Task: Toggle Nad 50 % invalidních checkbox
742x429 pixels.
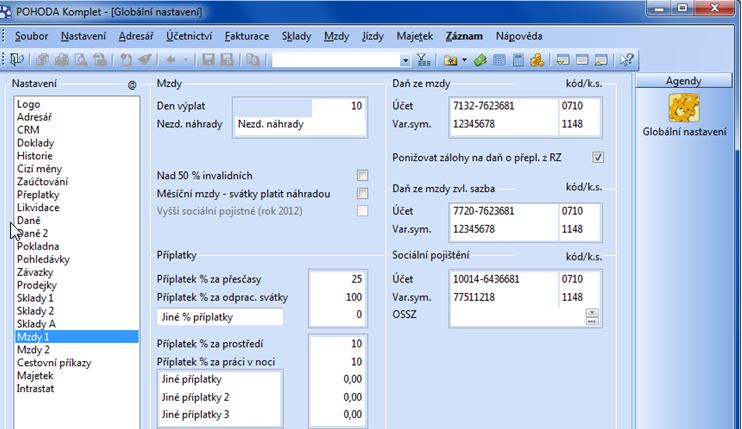Action: pyautogui.click(x=362, y=175)
